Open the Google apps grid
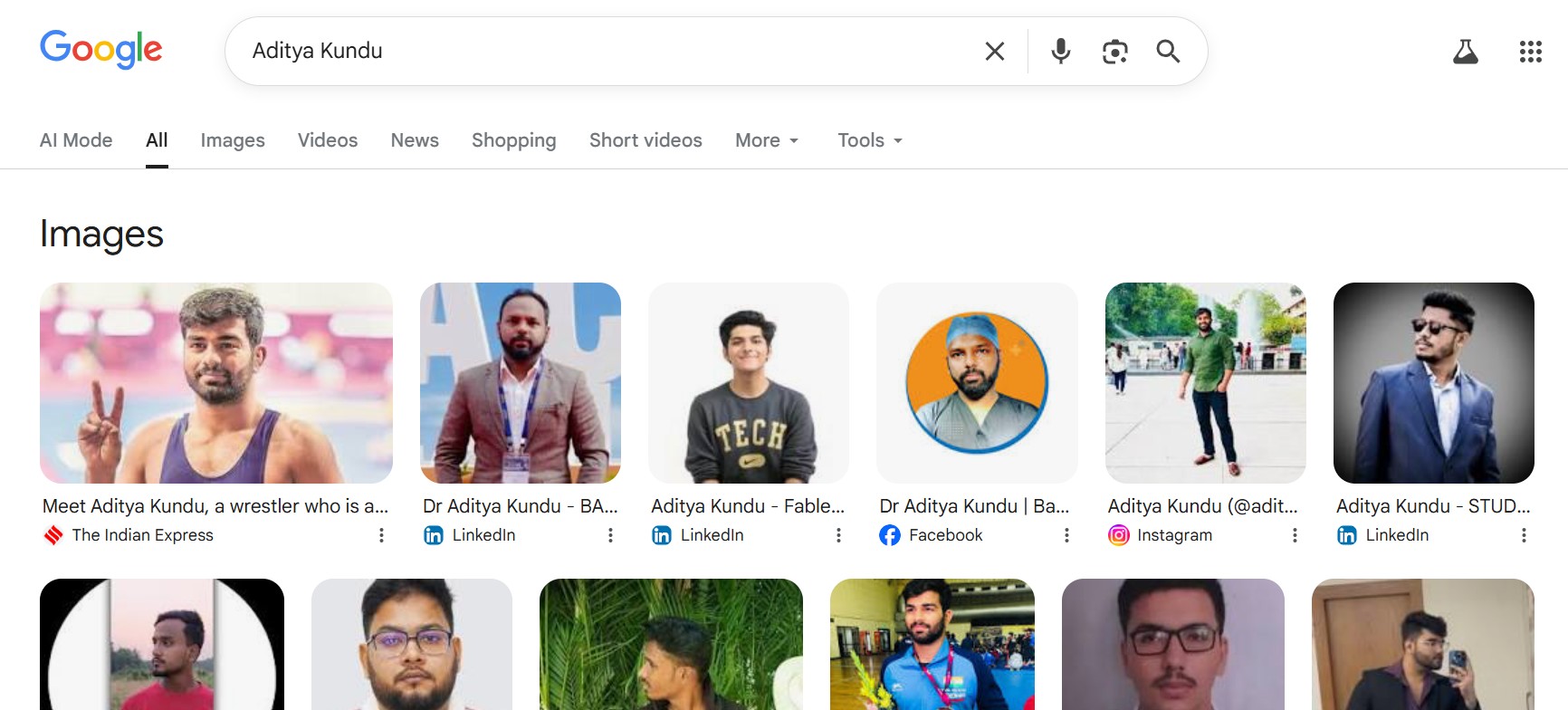The image size is (1568, 710). click(x=1530, y=52)
